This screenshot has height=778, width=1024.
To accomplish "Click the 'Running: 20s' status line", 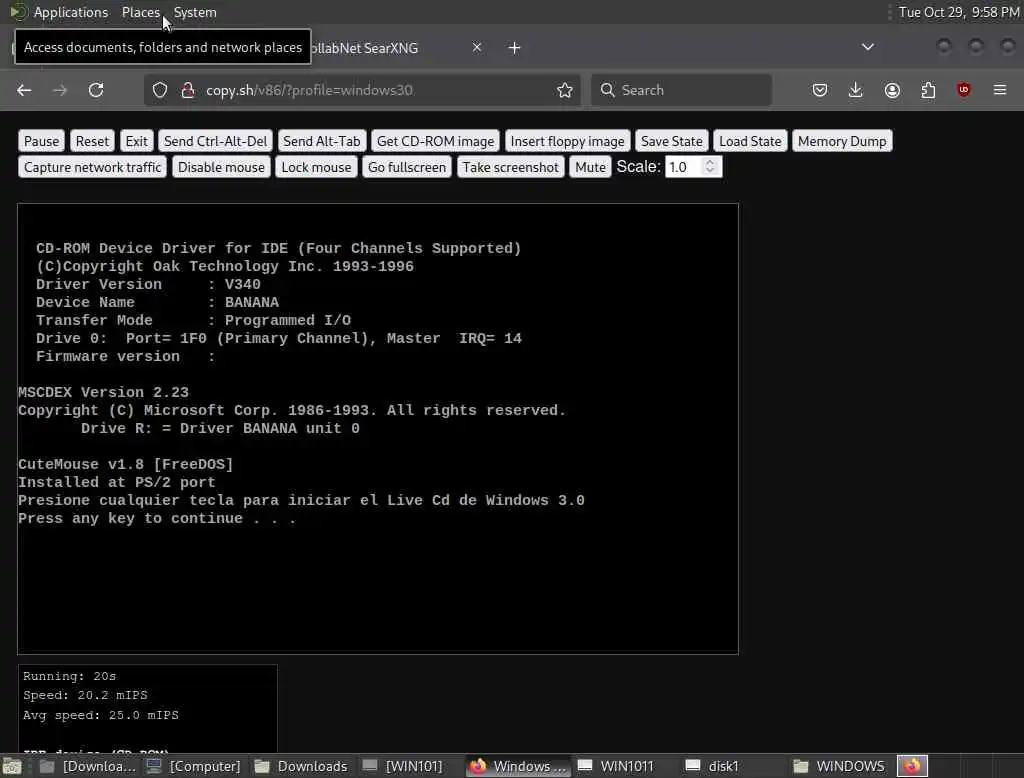I will click(x=69, y=676).
